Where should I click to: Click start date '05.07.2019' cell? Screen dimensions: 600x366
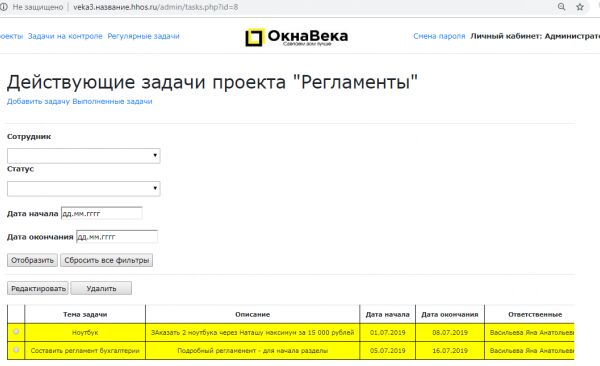pos(387,350)
